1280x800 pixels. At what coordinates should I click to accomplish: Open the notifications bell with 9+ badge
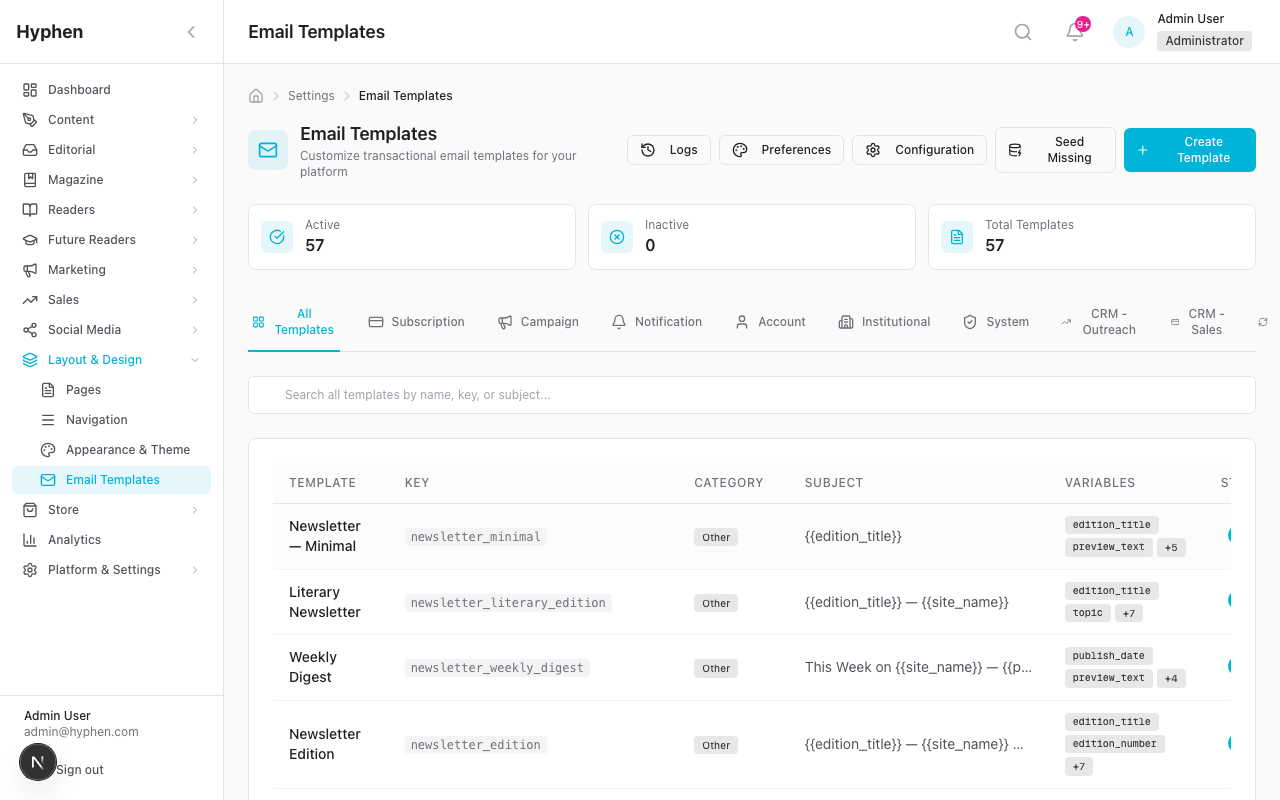(1074, 32)
